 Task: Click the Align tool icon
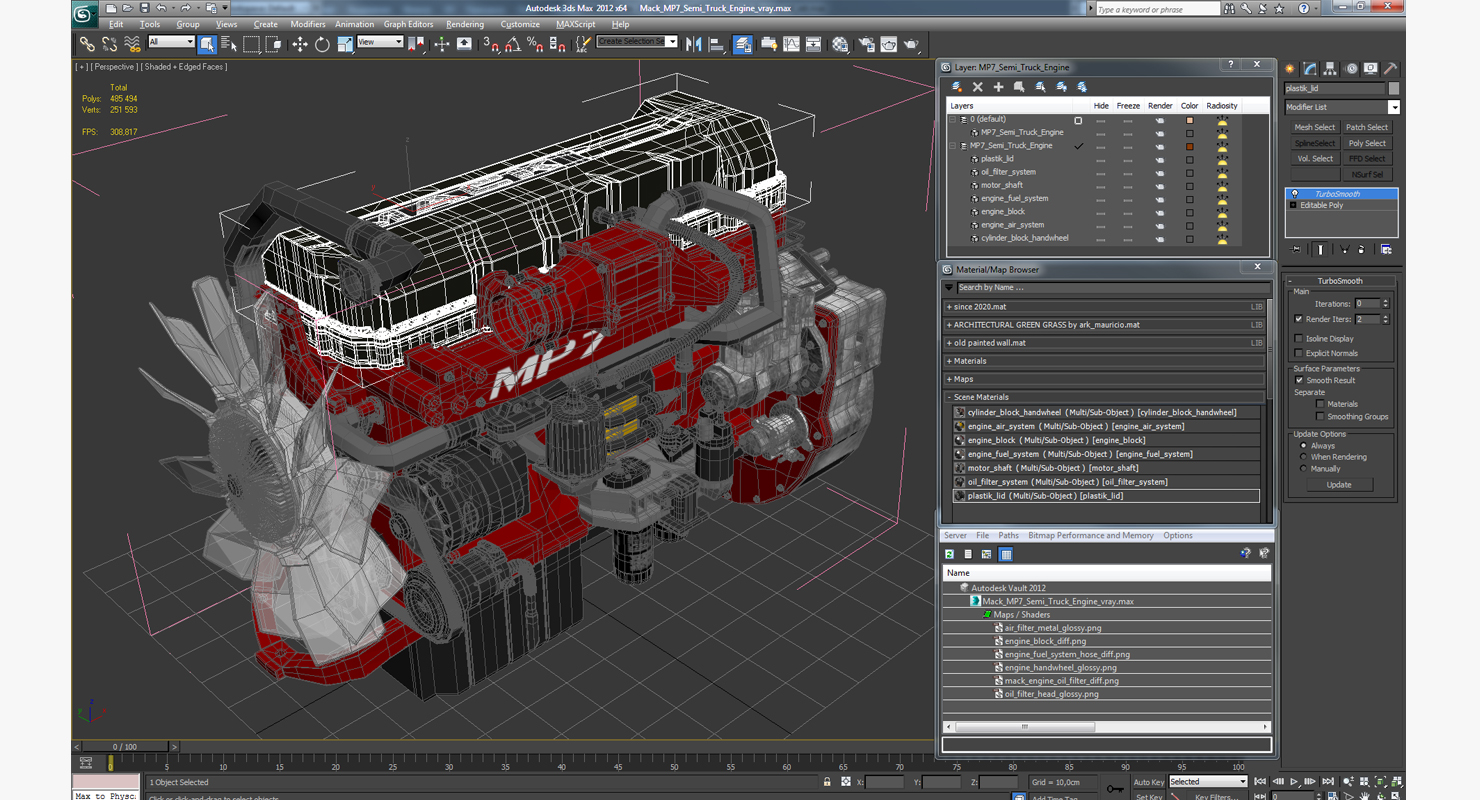coord(716,44)
